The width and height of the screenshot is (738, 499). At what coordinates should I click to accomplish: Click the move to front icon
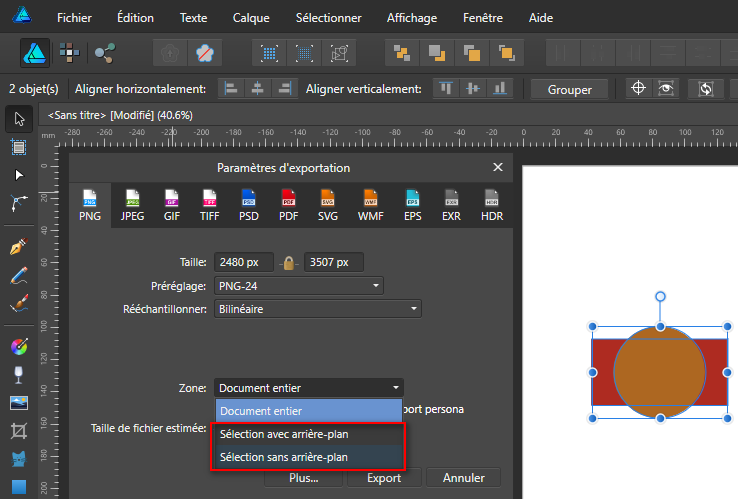click(x=506, y=53)
